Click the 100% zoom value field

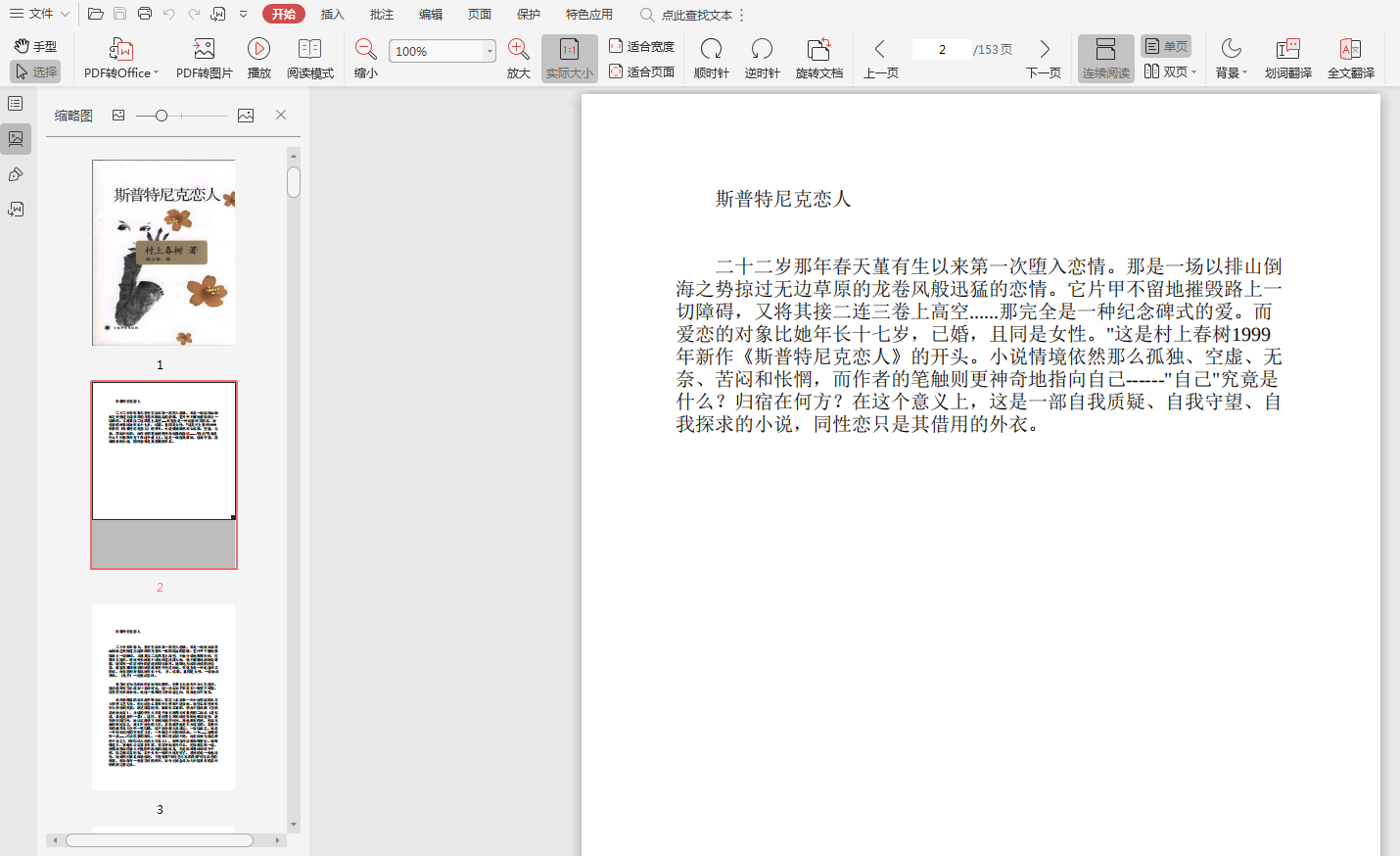click(x=436, y=51)
